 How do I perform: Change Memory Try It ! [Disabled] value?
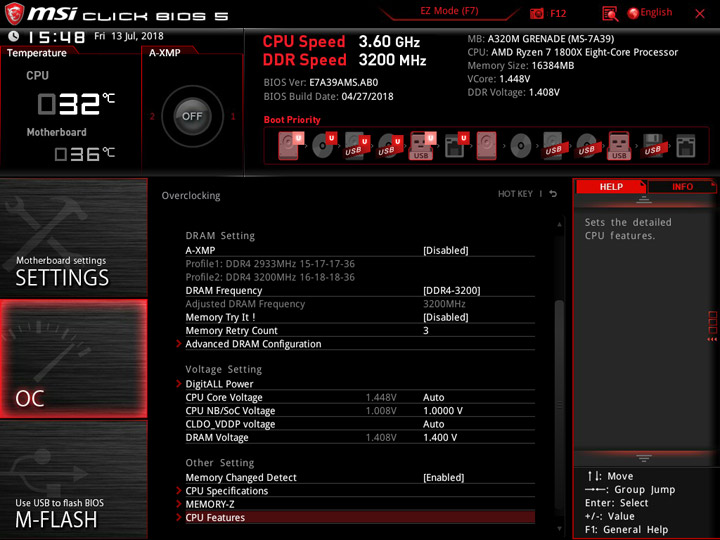point(445,317)
